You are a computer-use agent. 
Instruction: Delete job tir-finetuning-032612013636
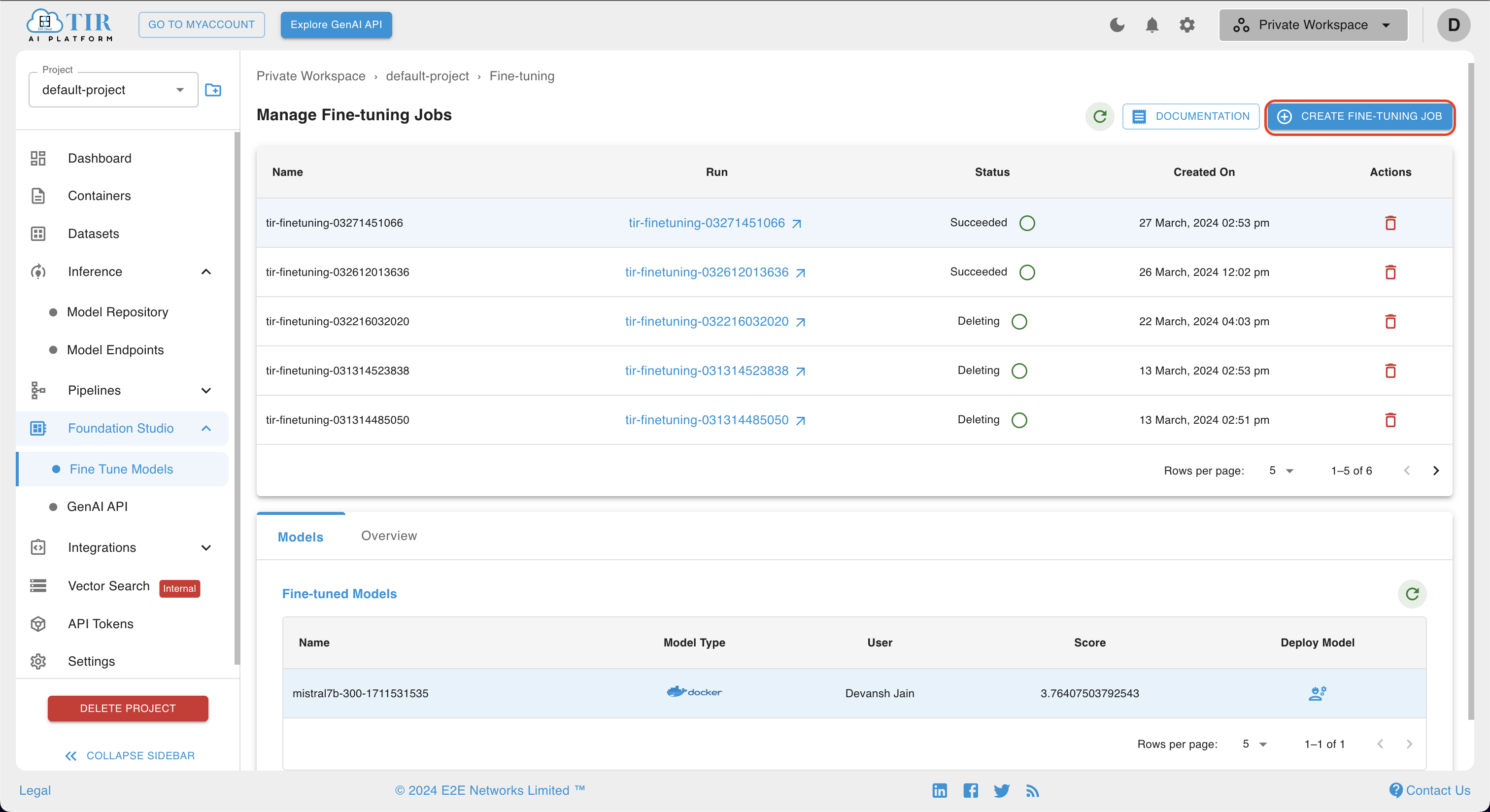(x=1390, y=272)
